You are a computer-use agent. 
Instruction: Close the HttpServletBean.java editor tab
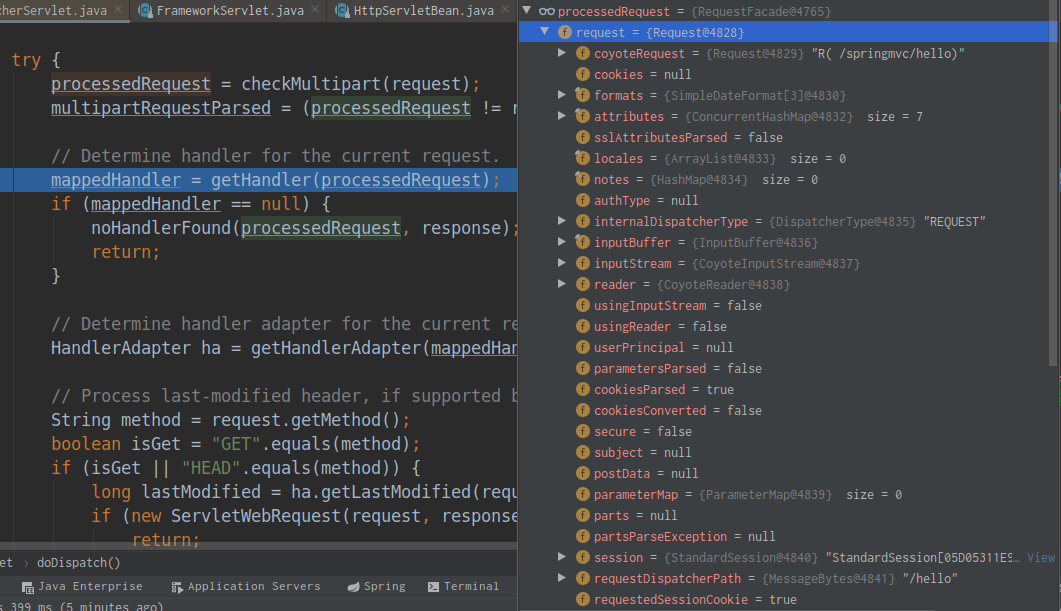[x=506, y=11]
